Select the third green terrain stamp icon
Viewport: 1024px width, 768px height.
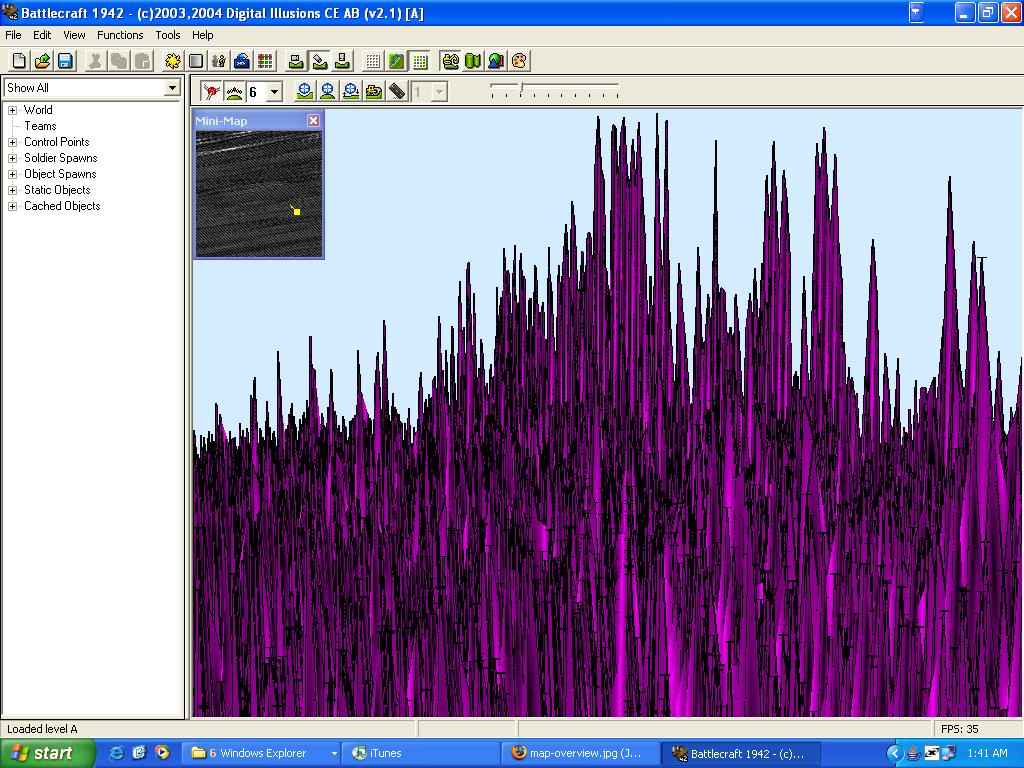[x=342, y=61]
